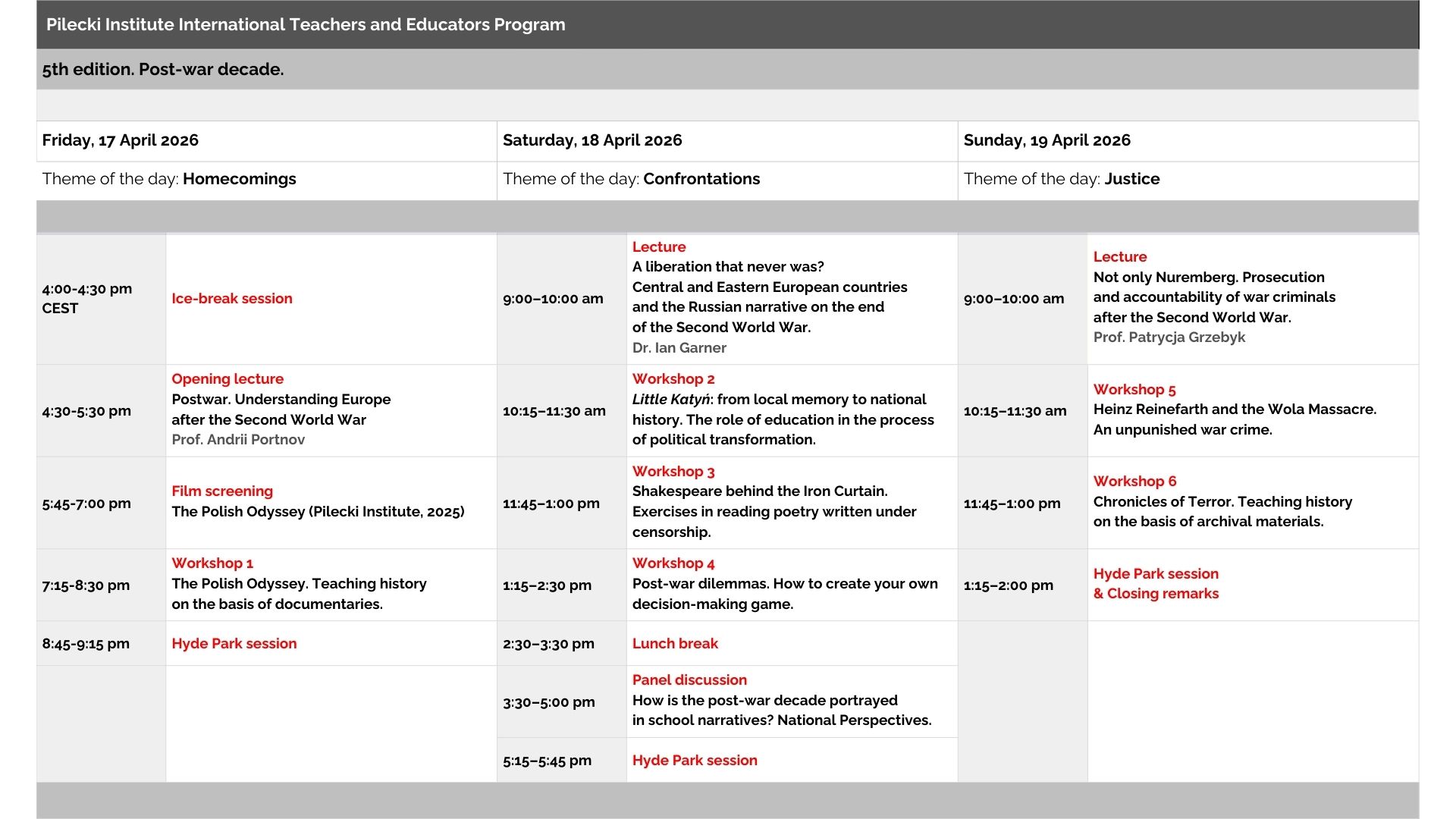Select Hyde Park session & Closing remarks

click(1156, 584)
